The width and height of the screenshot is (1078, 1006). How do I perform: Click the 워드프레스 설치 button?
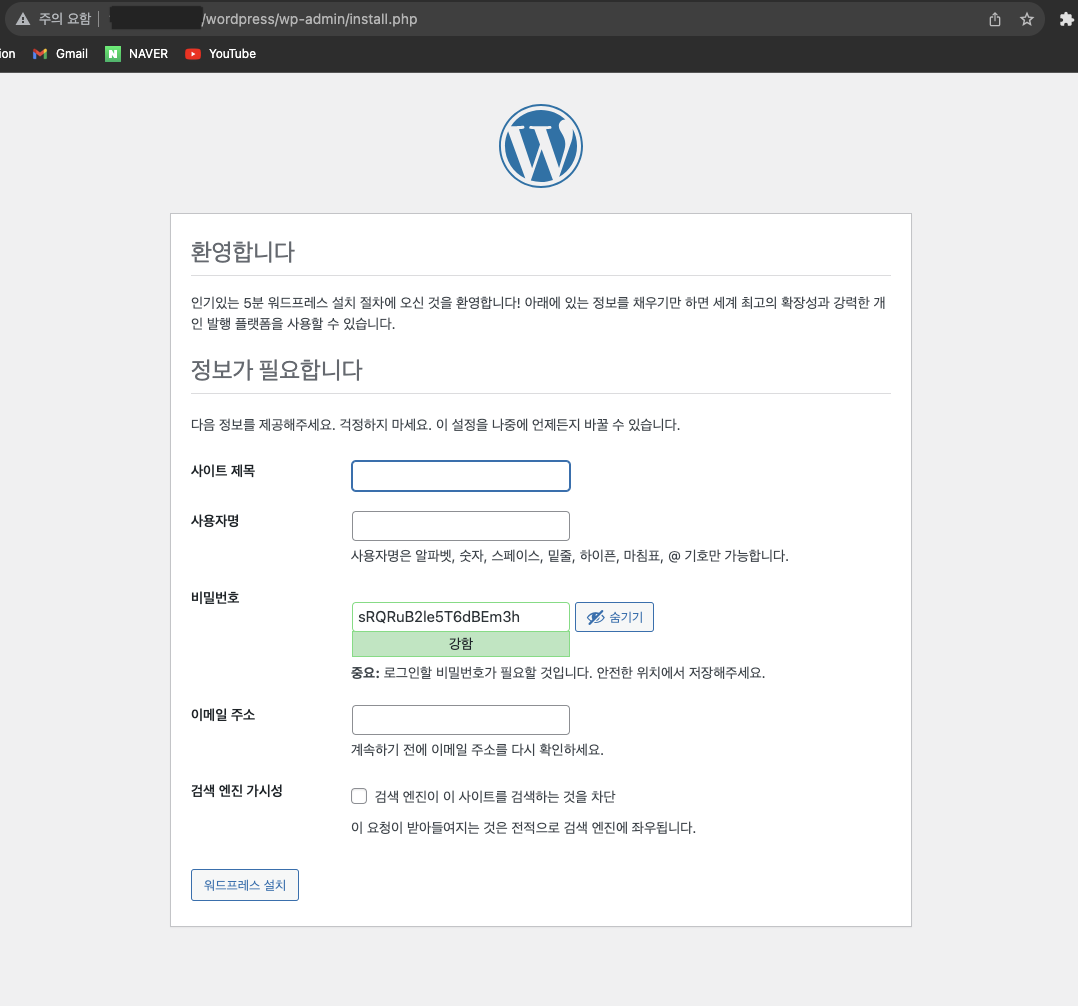click(x=245, y=885)
